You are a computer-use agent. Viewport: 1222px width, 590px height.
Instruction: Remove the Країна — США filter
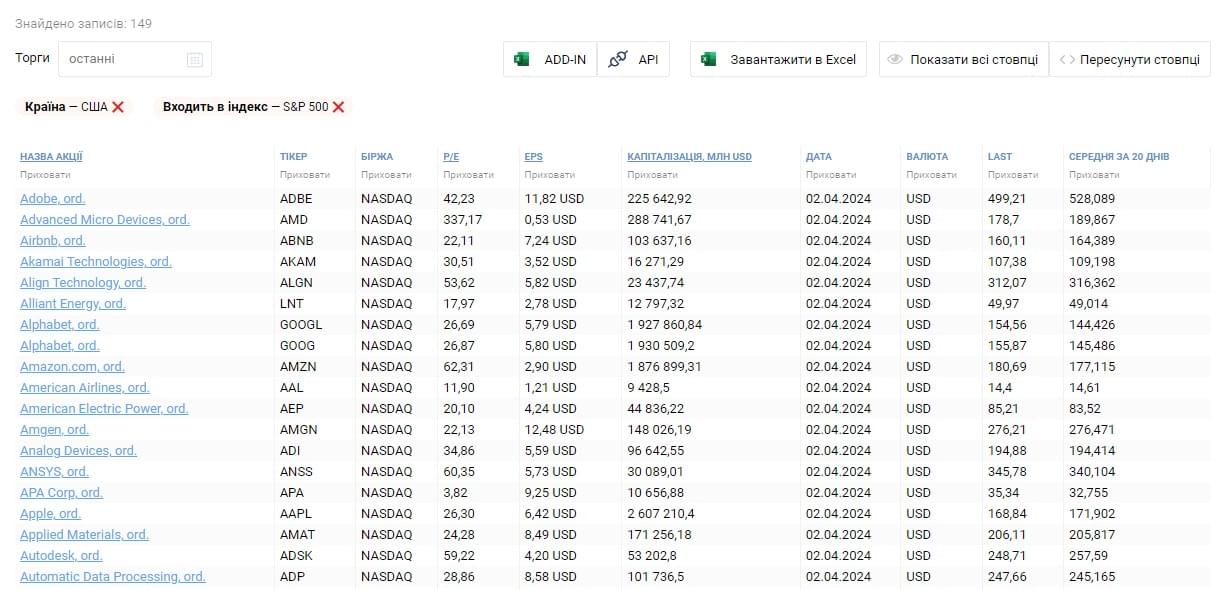point(118,107)
